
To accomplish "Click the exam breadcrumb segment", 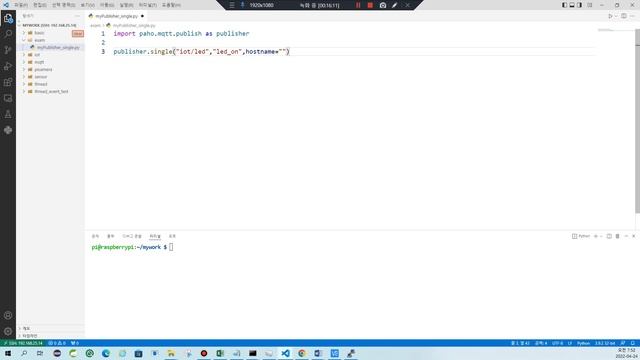I will 95,25.
